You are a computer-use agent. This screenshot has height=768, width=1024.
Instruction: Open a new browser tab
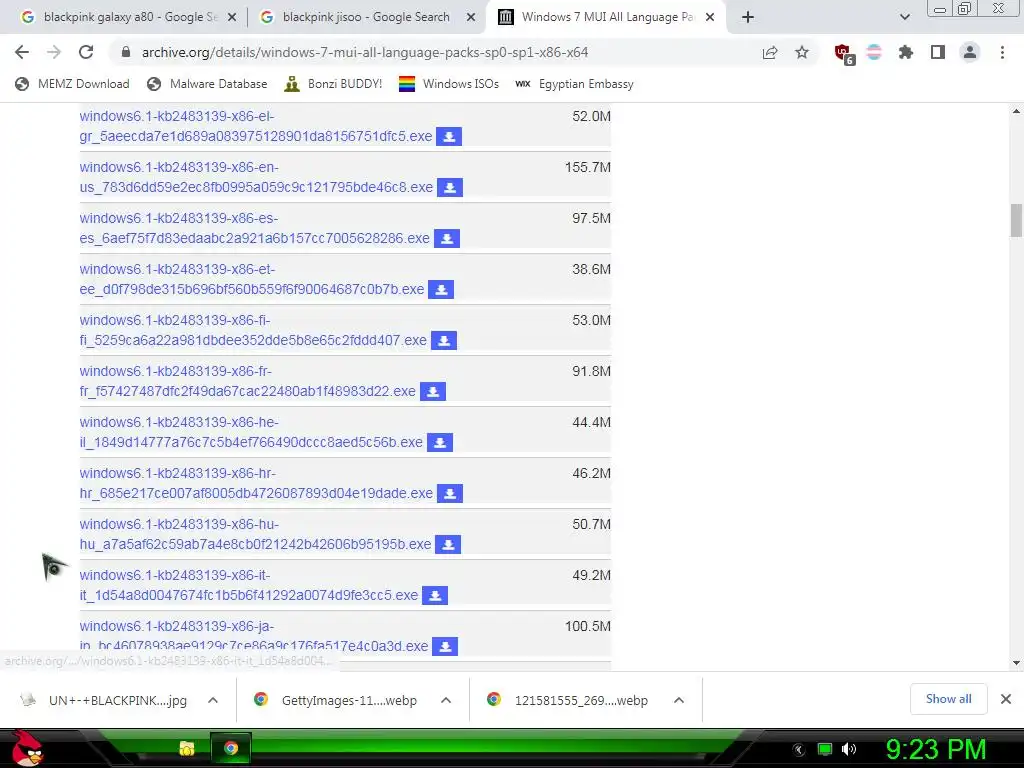point(748,17)
